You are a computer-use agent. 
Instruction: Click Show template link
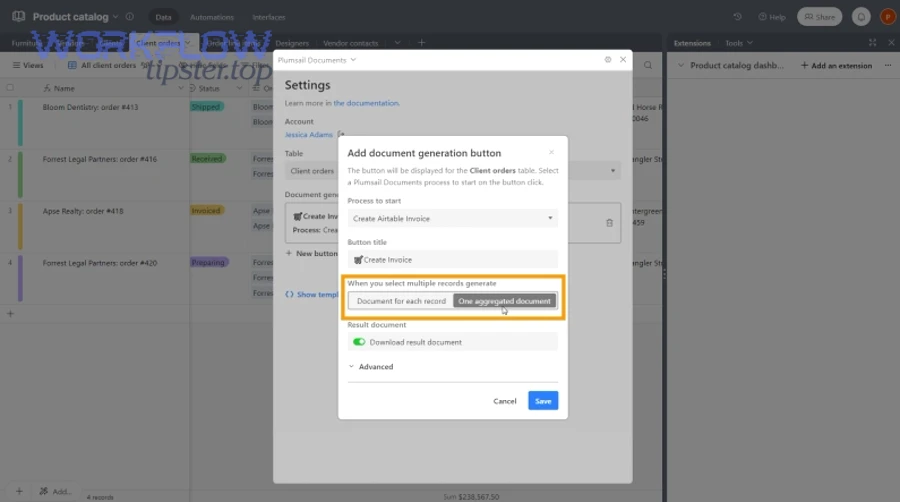tap(312, 294)
